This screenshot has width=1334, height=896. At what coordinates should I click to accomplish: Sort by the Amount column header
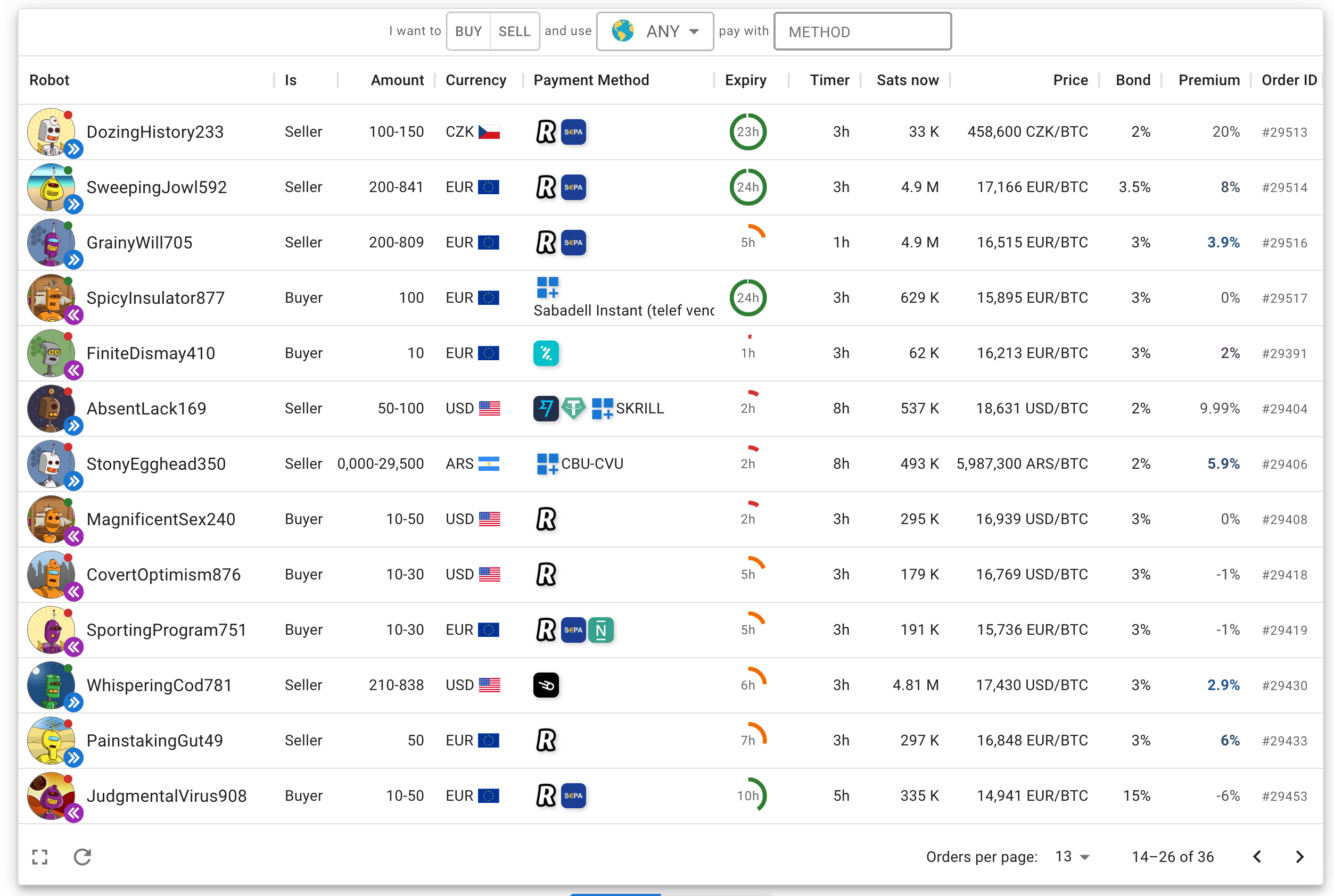[x=397, y=80]
